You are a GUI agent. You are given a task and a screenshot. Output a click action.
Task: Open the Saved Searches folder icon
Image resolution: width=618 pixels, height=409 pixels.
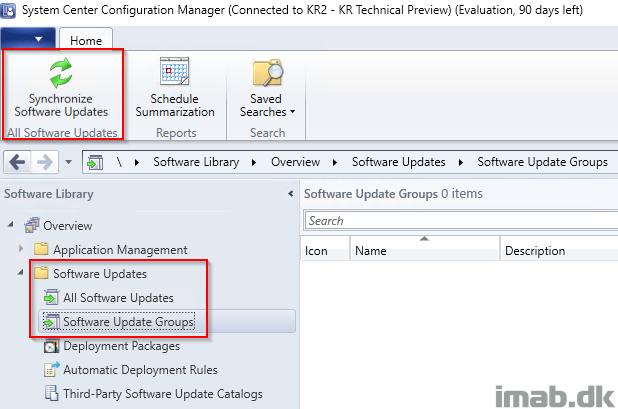pyautogui.click(x=268, y=73)
